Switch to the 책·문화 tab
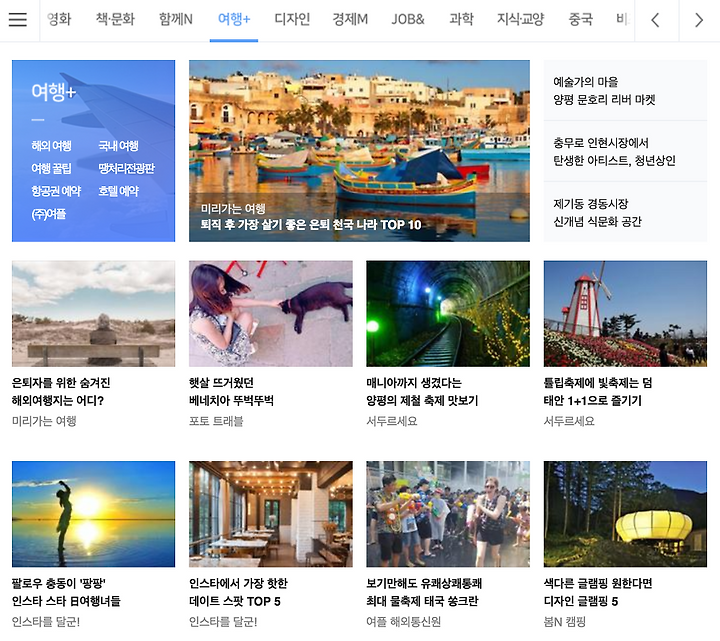Image resolution: width=720 pixels, height=641 pixels. [x=115, y=19]
